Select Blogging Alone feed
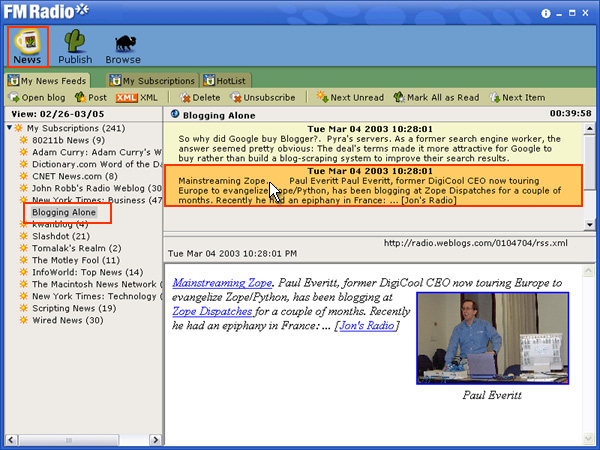Image resolution: width=600 pixels, height=450 pixels. pyautogui.click(x=64, y=212)
